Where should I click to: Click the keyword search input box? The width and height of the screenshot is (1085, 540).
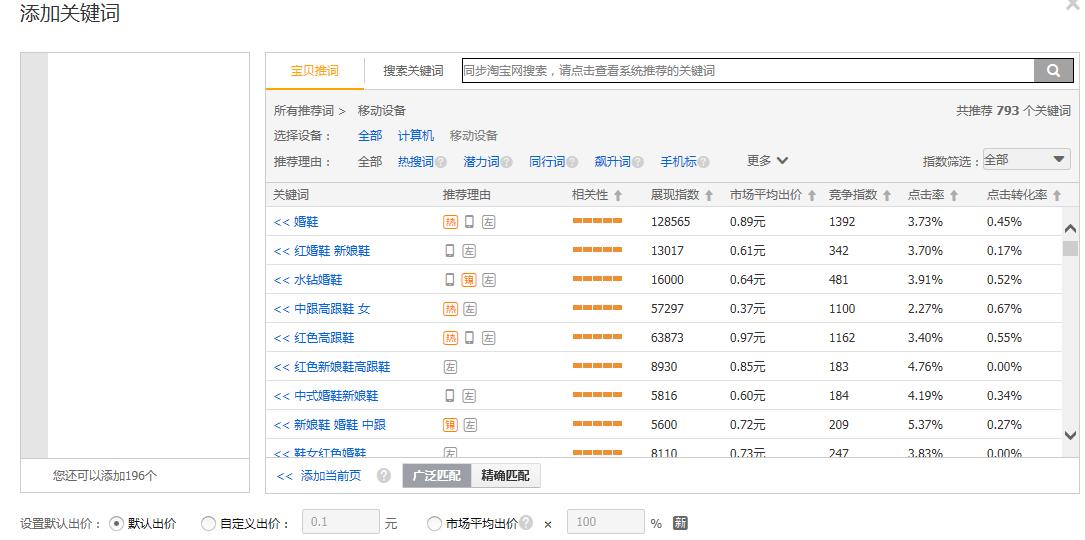pos(748,70)
